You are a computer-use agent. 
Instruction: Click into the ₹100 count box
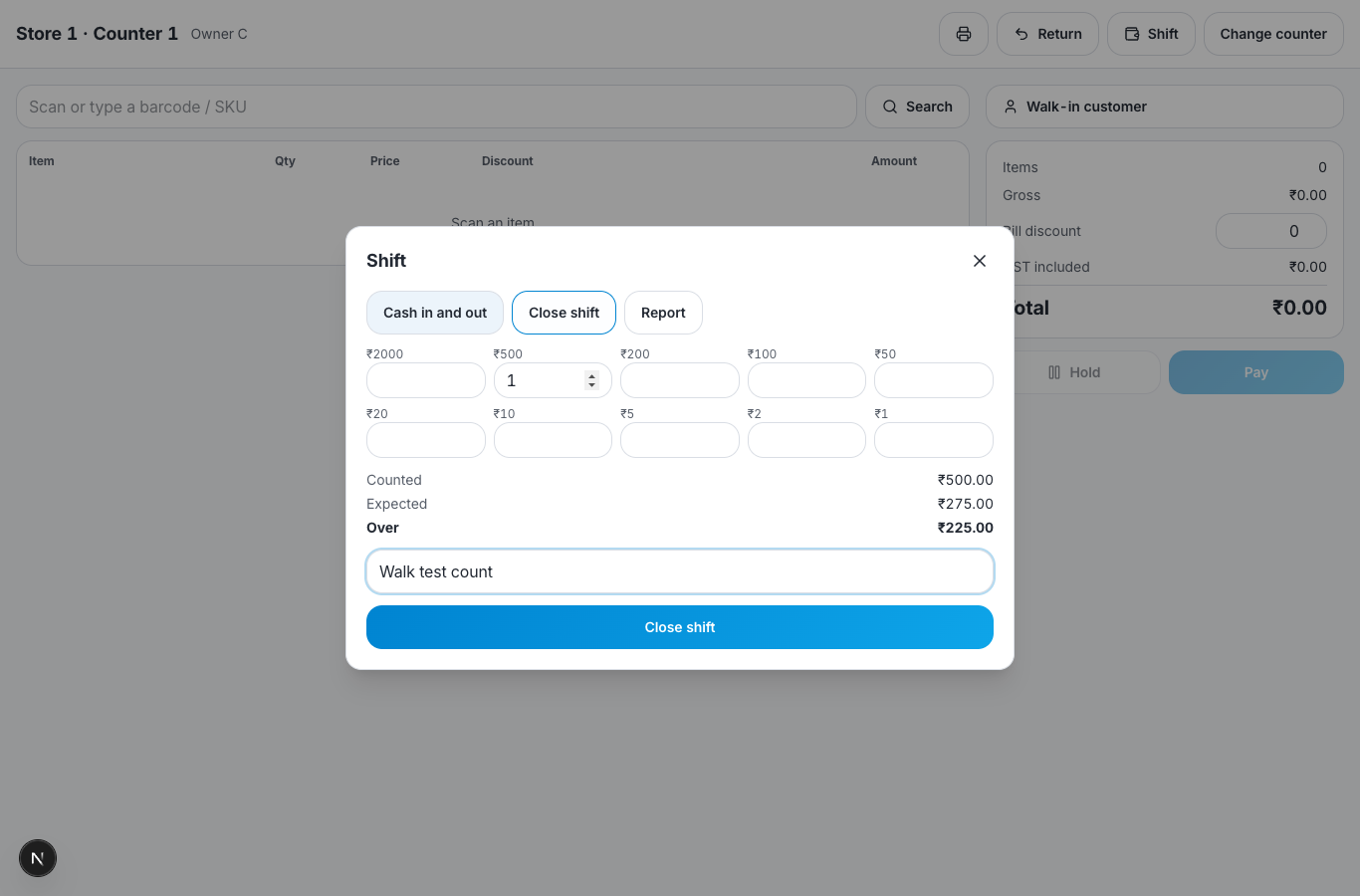pos(806,380)
